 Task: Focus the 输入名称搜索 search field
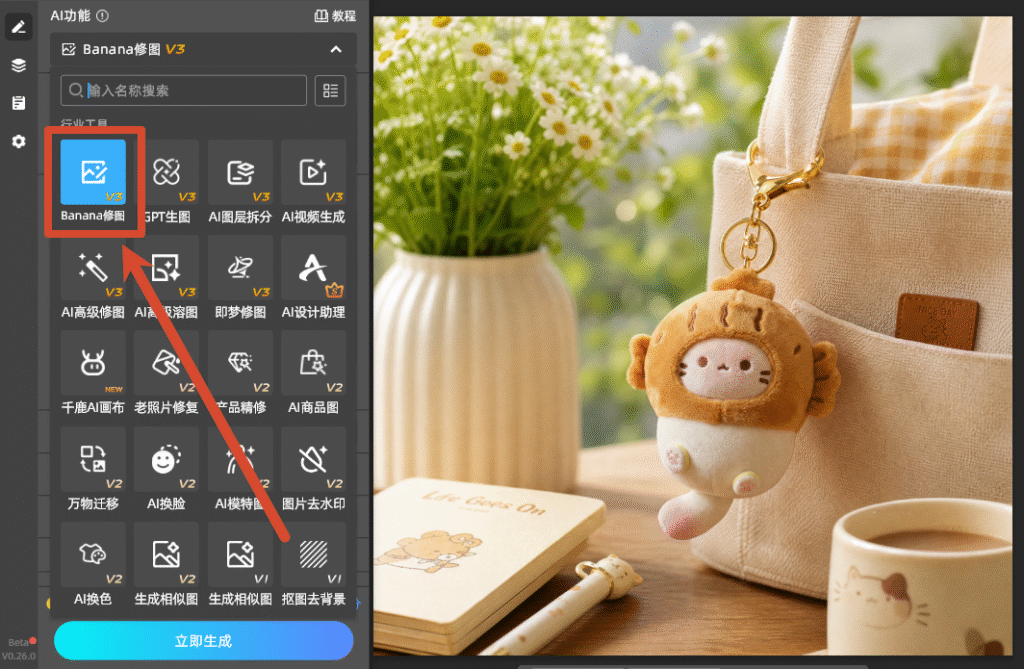click(184, 90)
